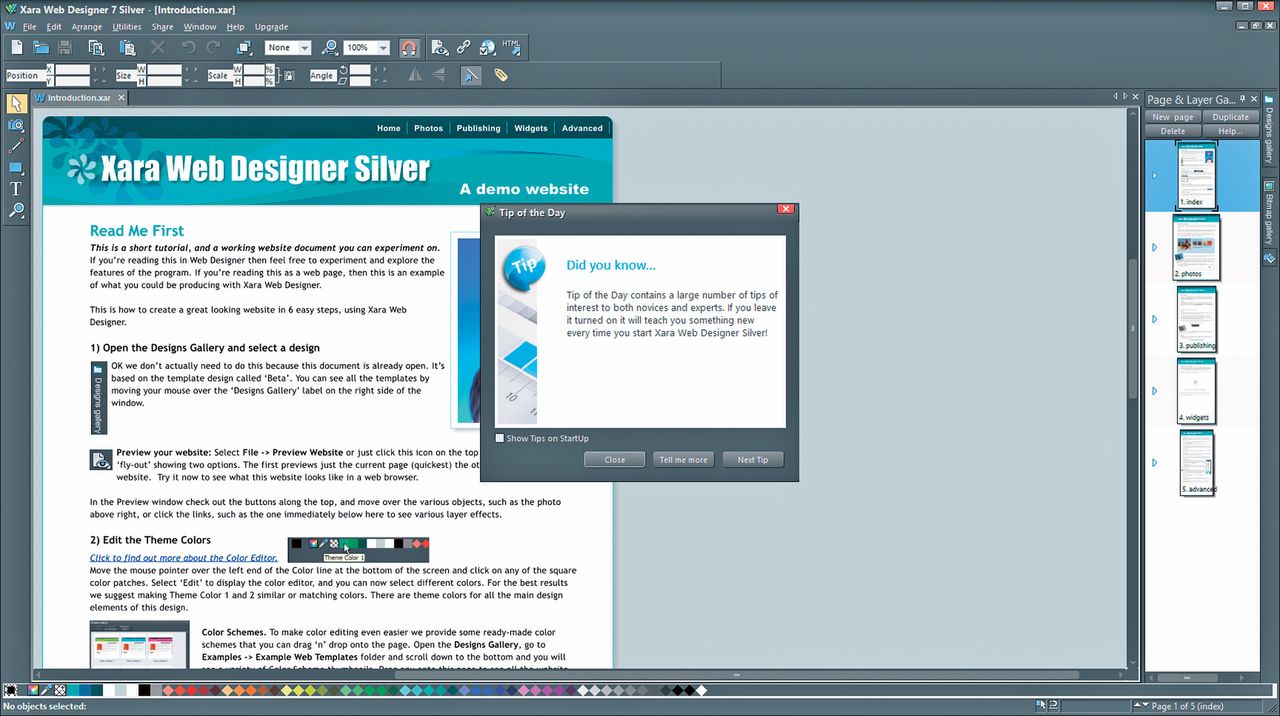Select the 4. widgets page thumbnail

tap(1197, 391)
